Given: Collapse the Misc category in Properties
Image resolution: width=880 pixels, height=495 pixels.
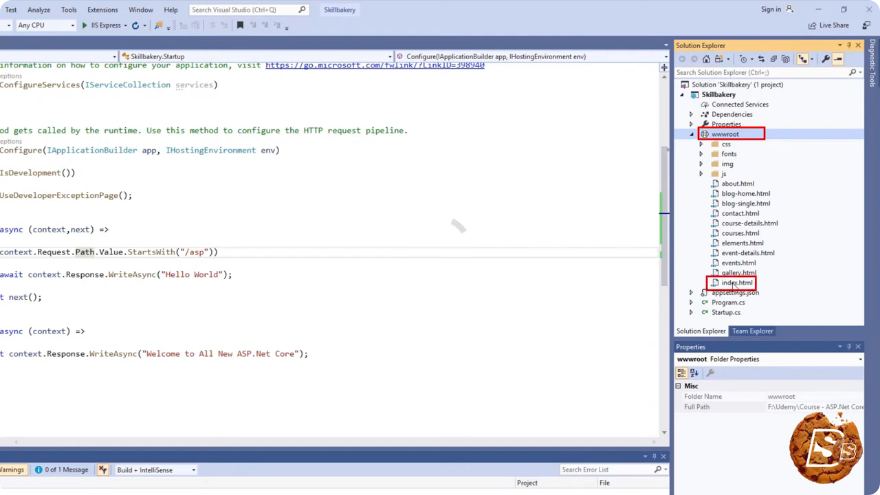Looking at the screenshot, I should (679, 386).
